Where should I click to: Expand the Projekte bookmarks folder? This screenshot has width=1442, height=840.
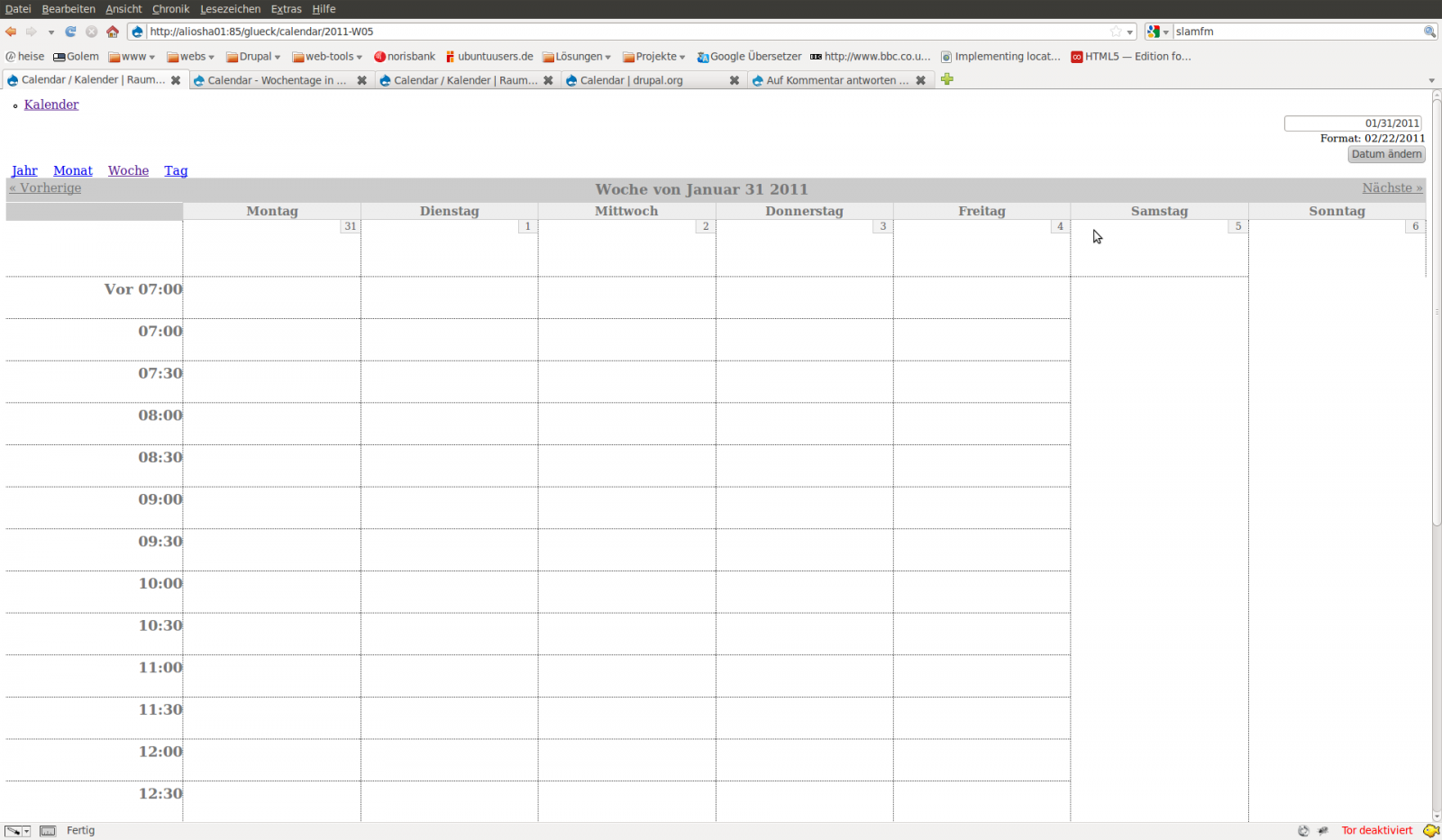654,57
